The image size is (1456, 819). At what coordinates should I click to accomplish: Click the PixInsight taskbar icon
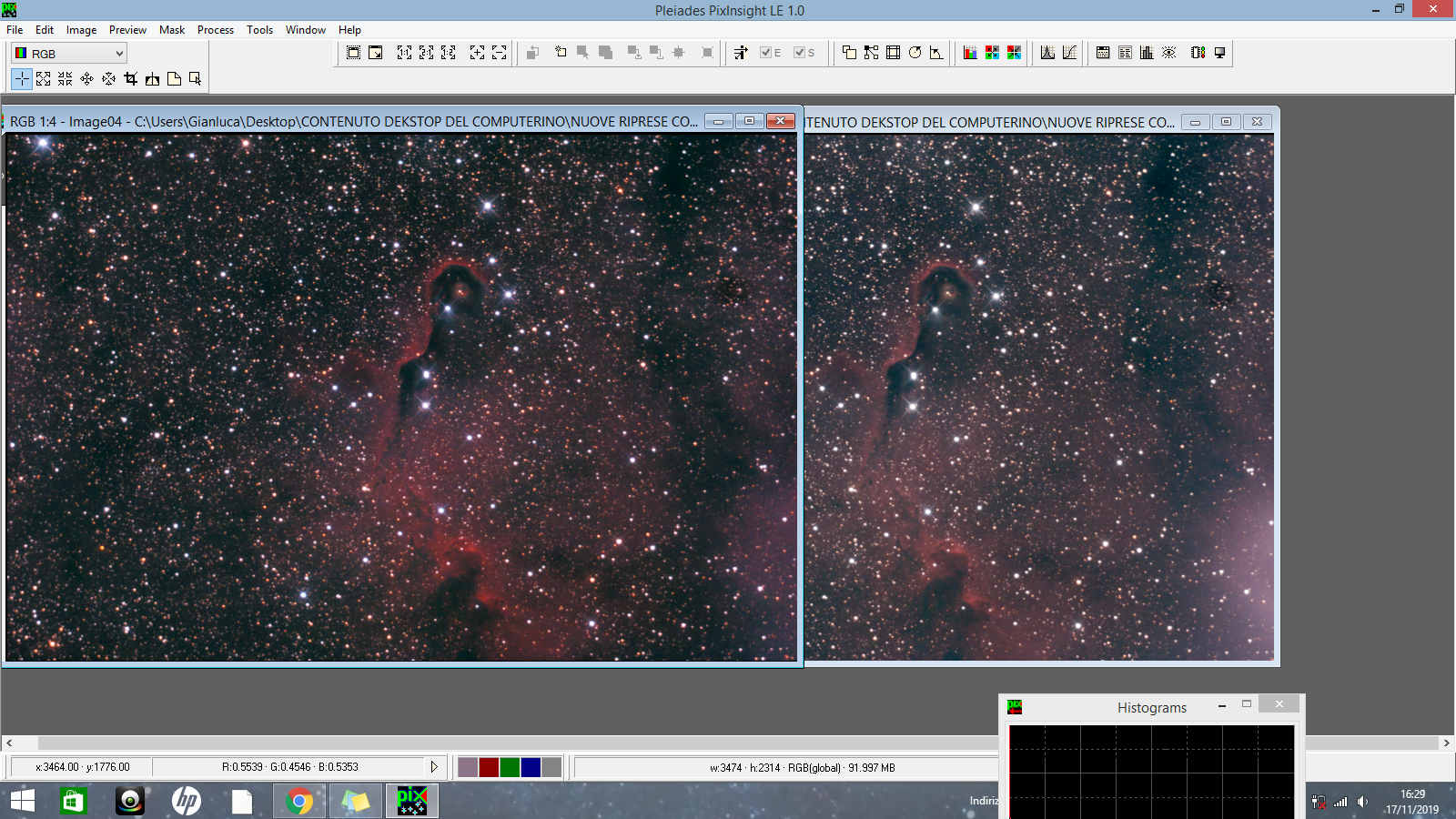412,801
